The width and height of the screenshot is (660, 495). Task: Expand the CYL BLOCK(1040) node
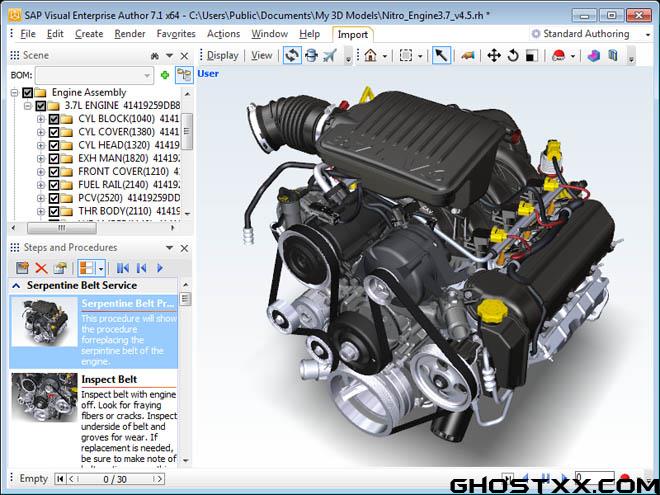tap(40, 119)
